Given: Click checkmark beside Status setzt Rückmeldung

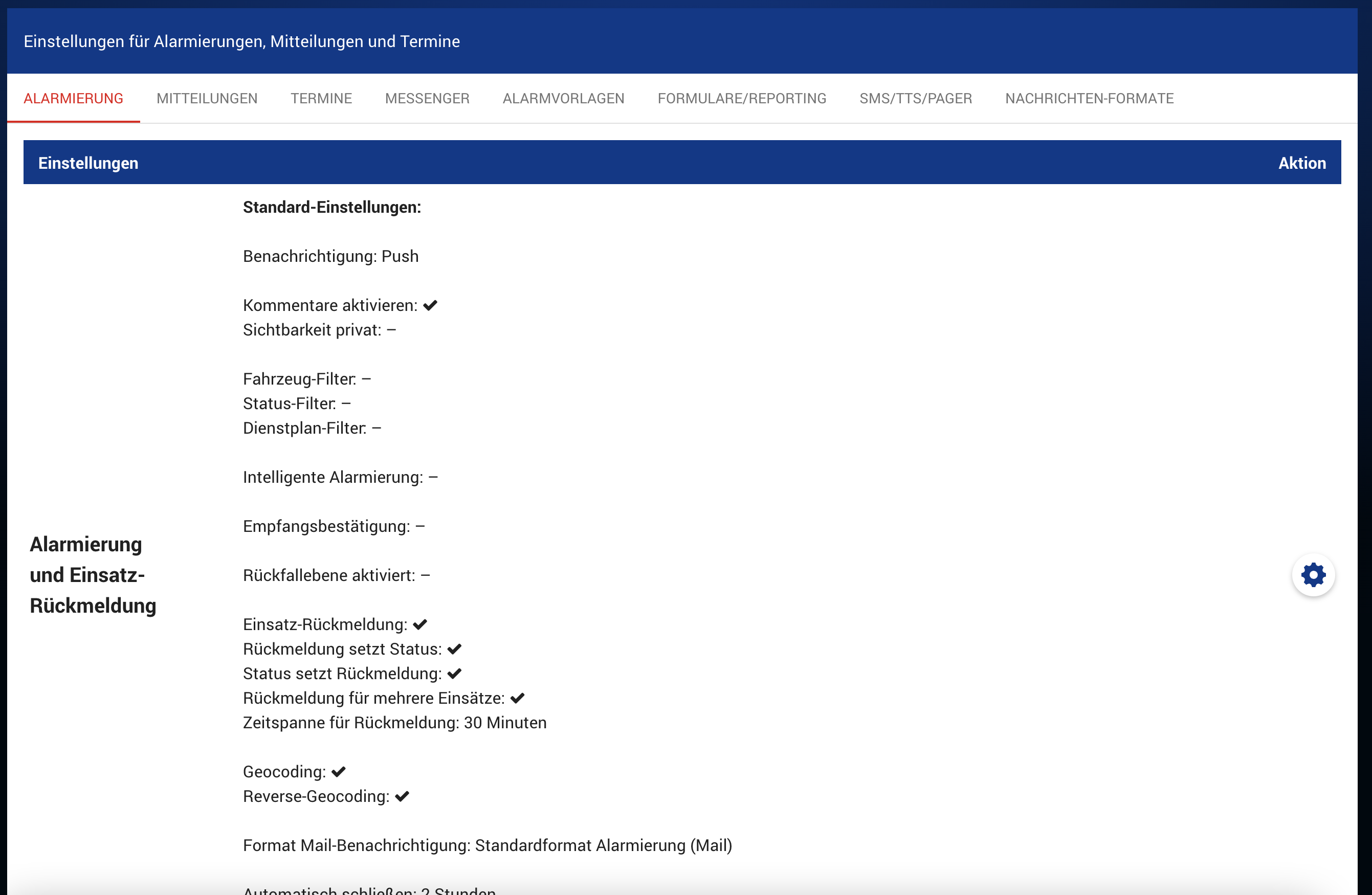Looking at the screenshot, I should [454, 673].
